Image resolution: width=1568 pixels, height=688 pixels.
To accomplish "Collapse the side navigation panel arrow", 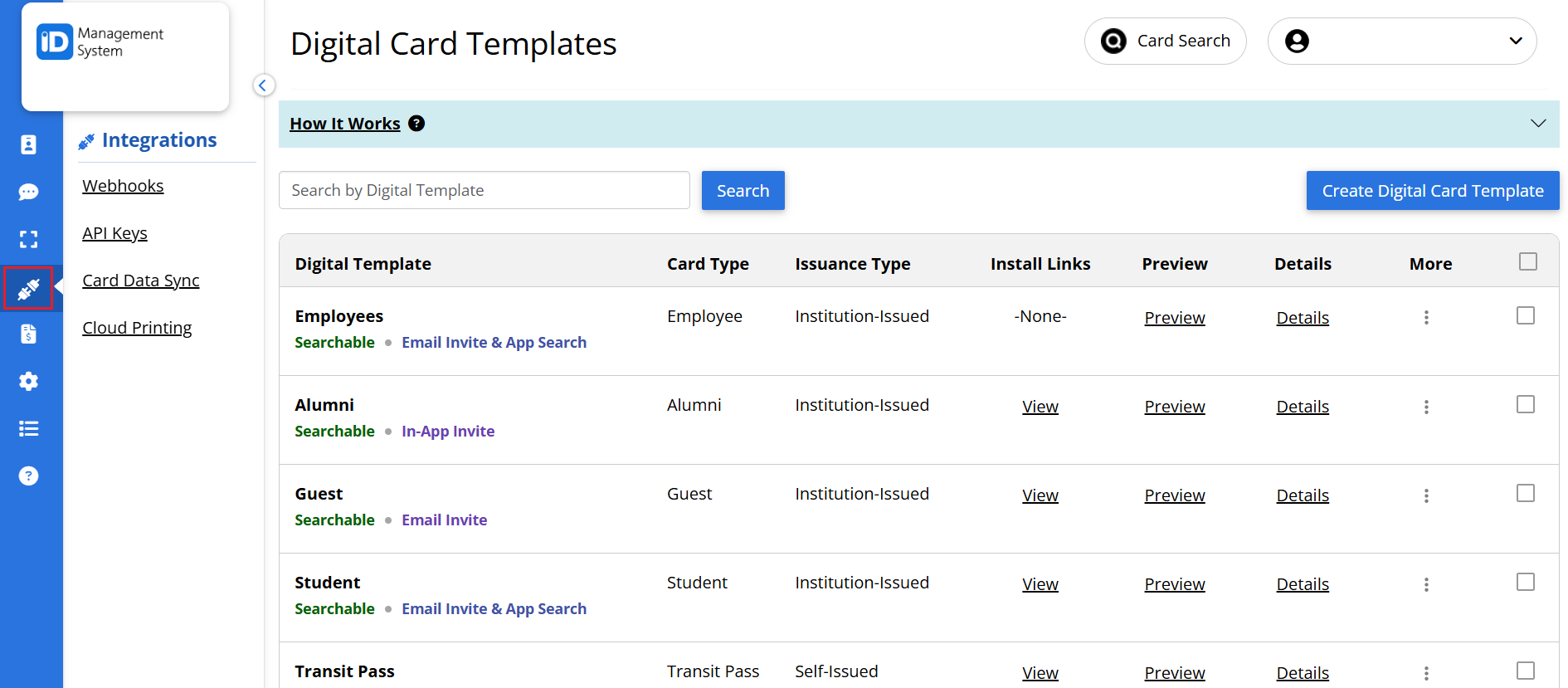I will (263, 85).
